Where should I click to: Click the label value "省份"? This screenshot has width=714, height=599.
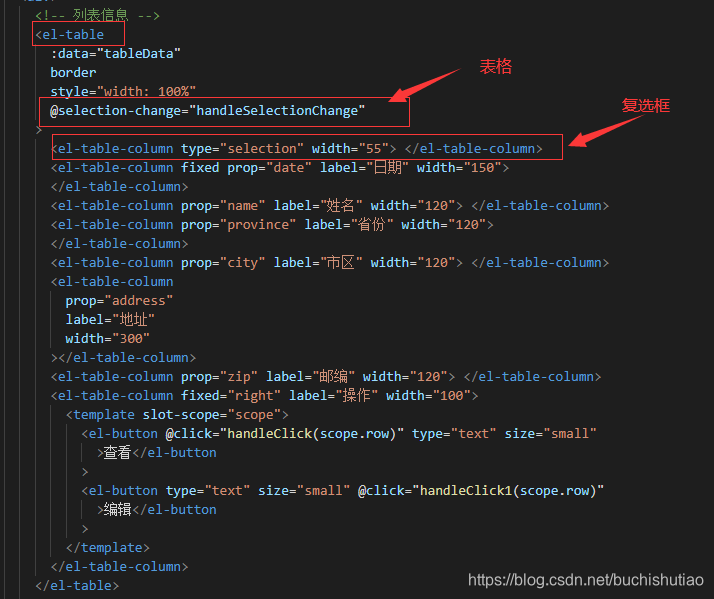(372, 225)
